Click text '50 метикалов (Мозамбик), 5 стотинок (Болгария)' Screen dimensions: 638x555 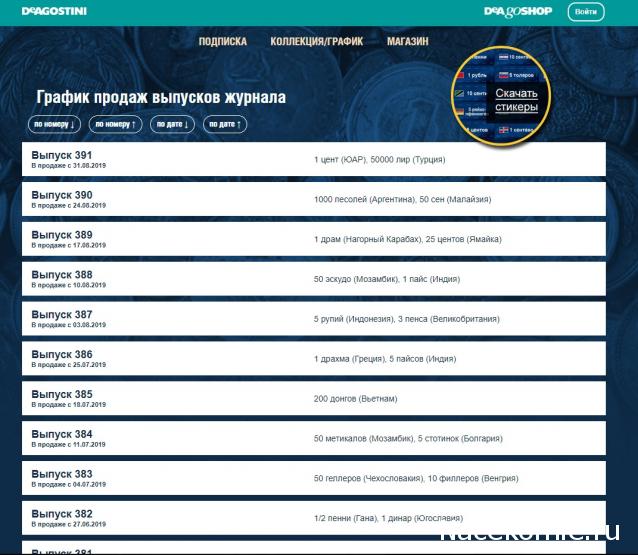tap(408, 439)
